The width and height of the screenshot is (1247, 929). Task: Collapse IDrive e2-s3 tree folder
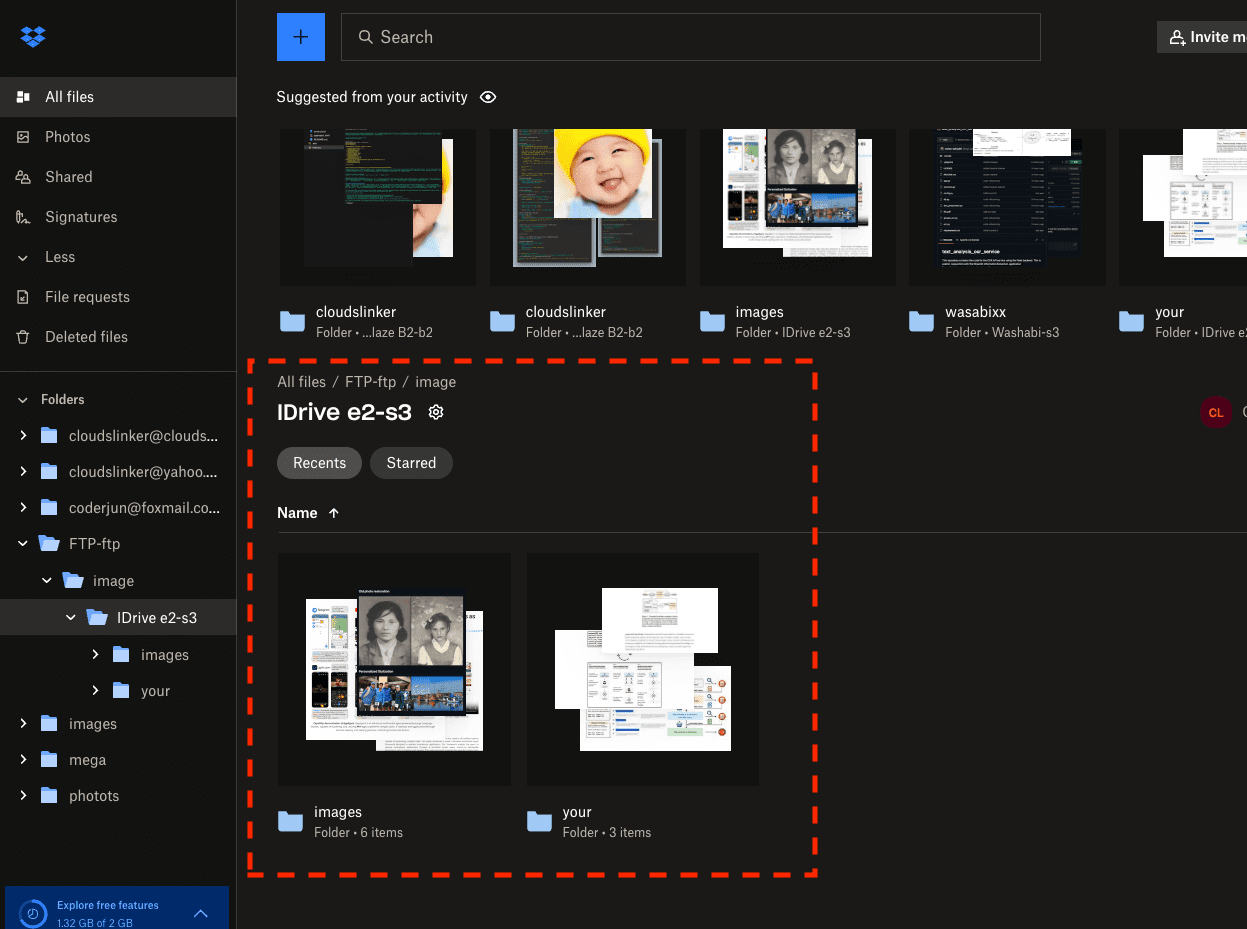pos(71,618)
